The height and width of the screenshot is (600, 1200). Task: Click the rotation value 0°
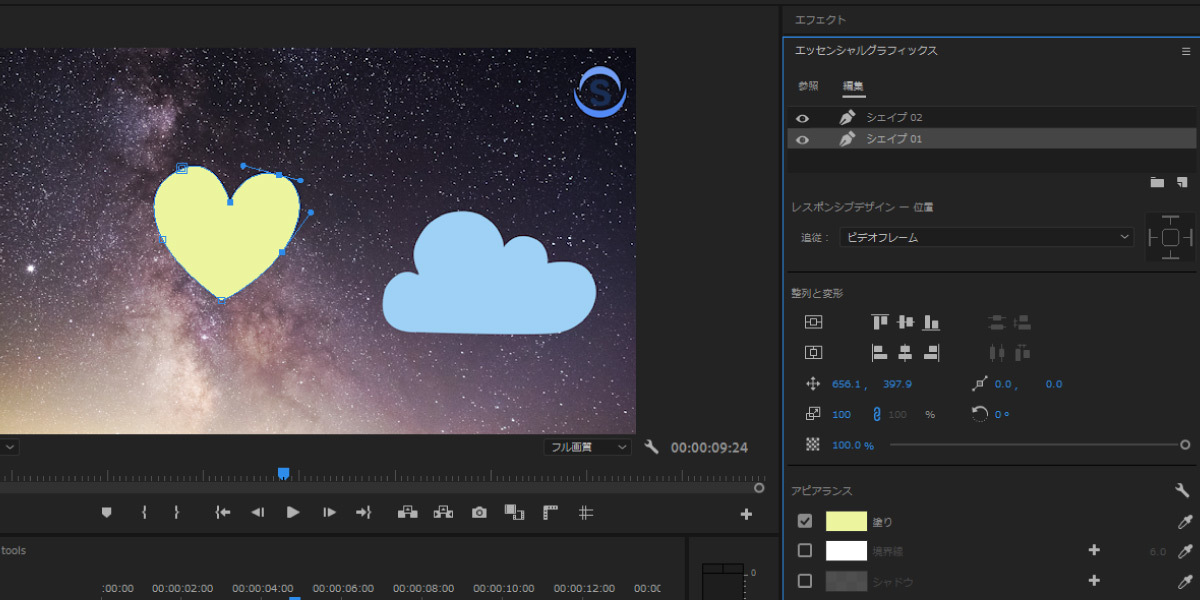tap(1002, 414)
